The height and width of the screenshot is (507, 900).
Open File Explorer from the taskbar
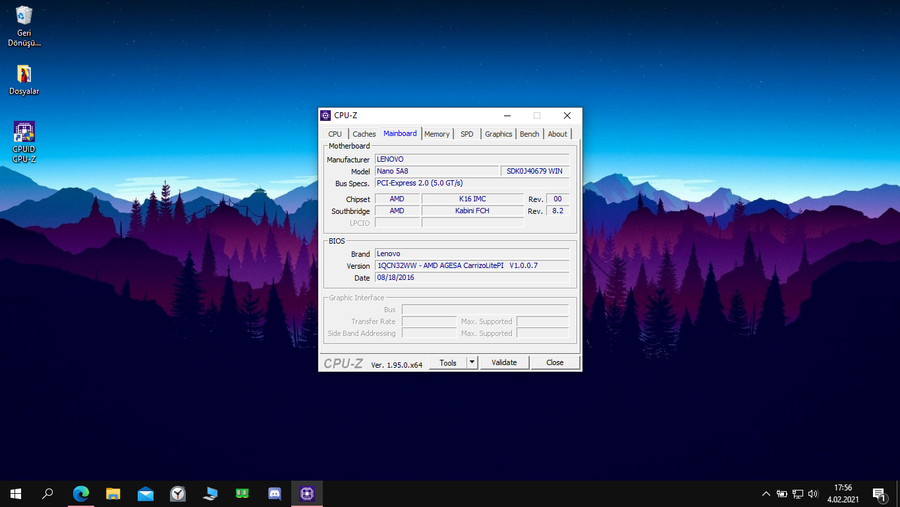113,494
